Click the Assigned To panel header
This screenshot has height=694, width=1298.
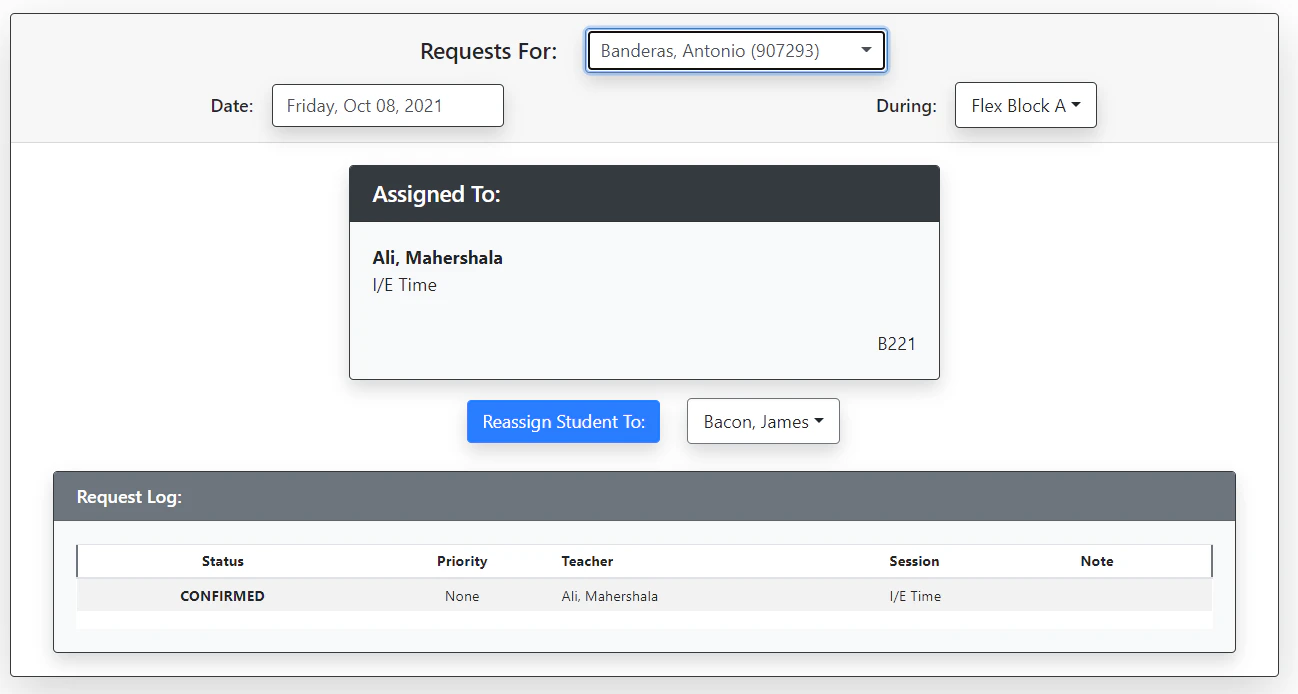click(436, 194)
